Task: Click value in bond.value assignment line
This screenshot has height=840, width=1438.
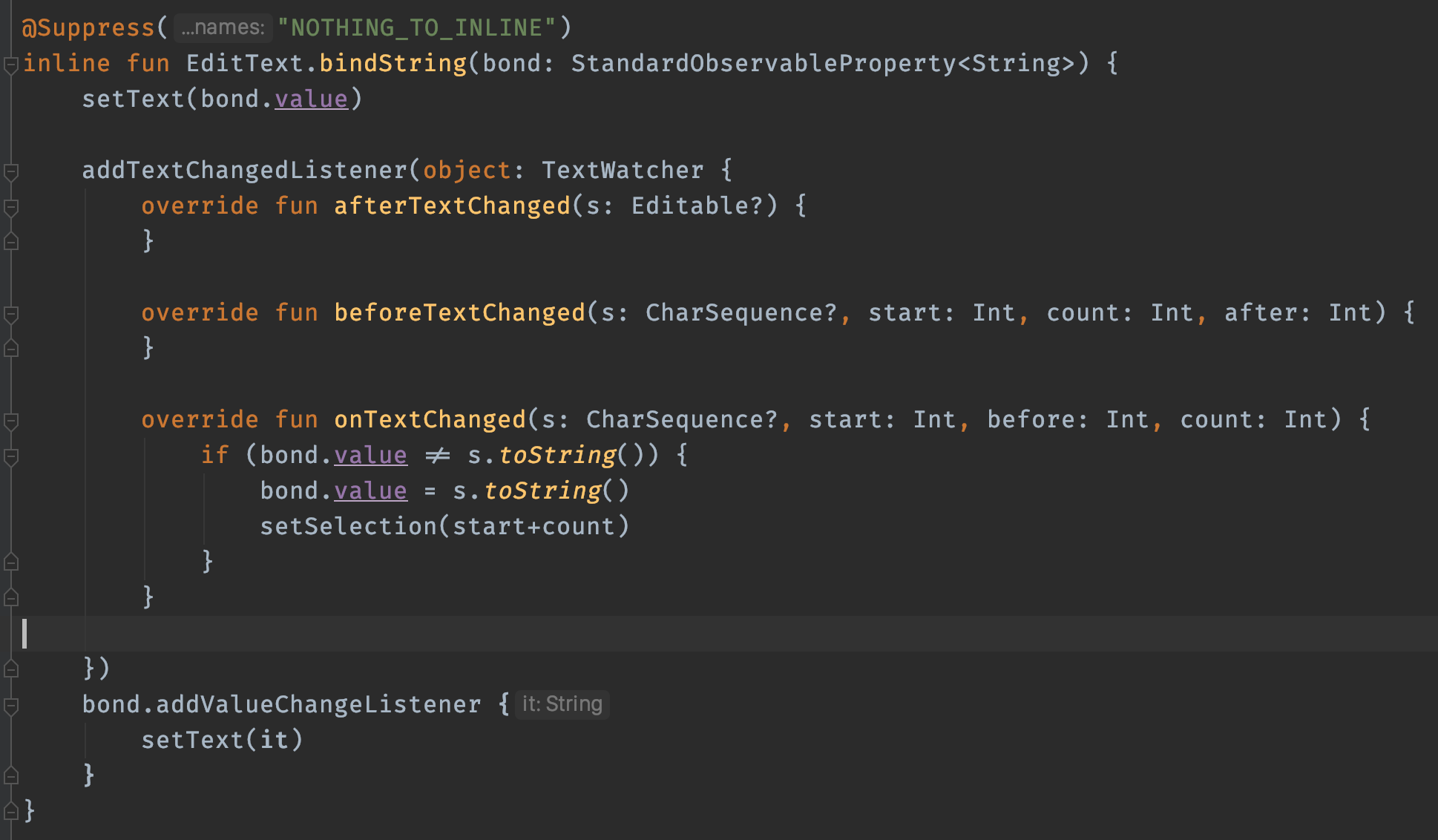Action: coord(370,490)
